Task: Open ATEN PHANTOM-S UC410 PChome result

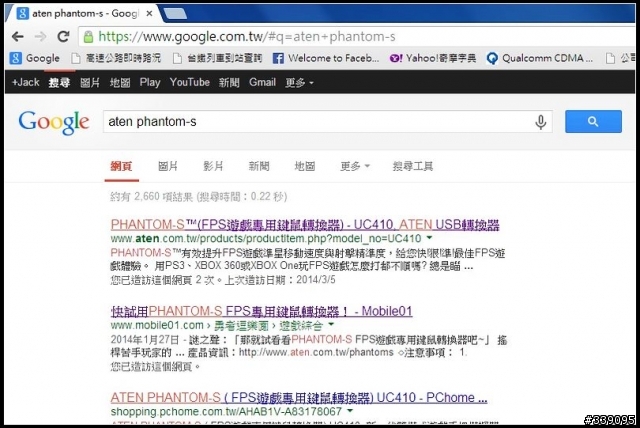Action: point(299,398)
